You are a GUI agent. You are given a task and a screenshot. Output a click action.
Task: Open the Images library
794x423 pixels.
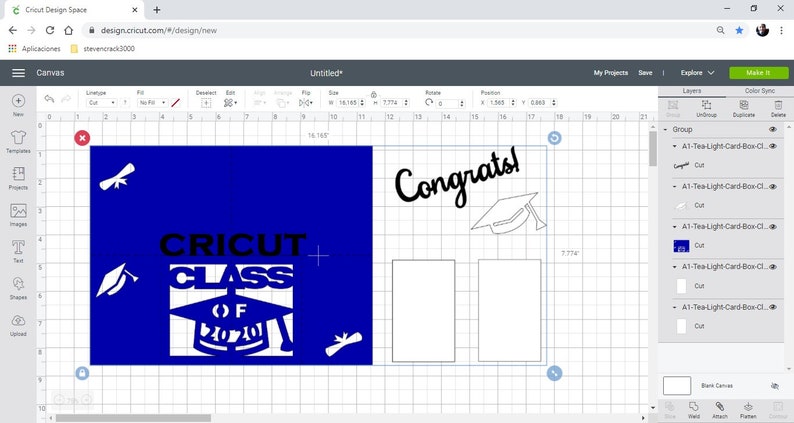[18, 215]
